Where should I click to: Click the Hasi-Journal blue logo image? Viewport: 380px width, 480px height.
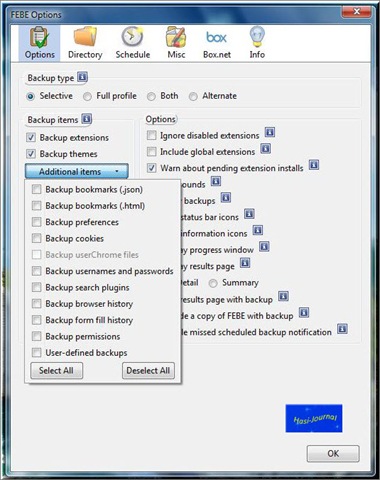point(314,418)
